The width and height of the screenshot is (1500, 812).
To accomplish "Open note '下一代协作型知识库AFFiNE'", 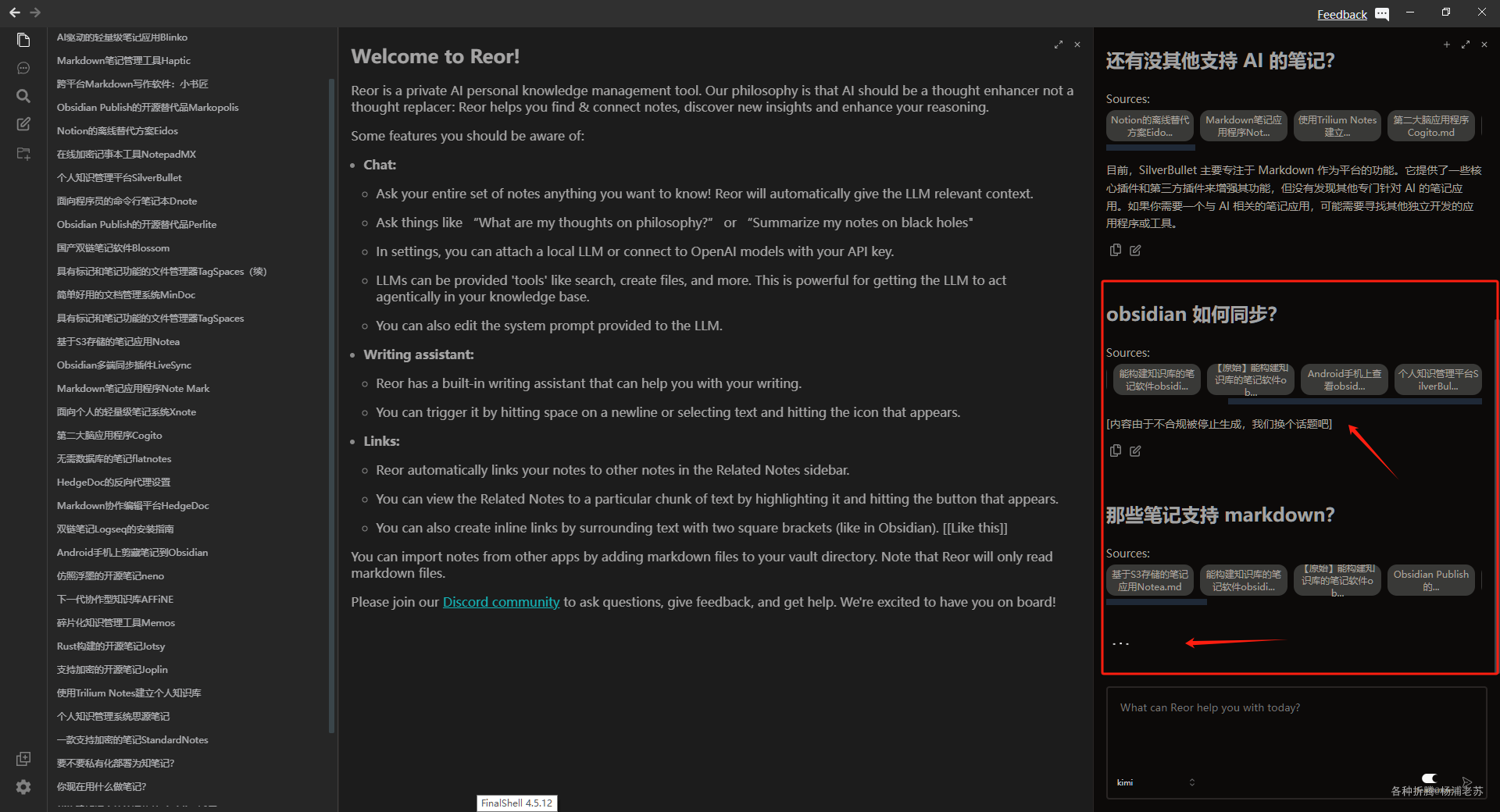I will tap(115, 600).
